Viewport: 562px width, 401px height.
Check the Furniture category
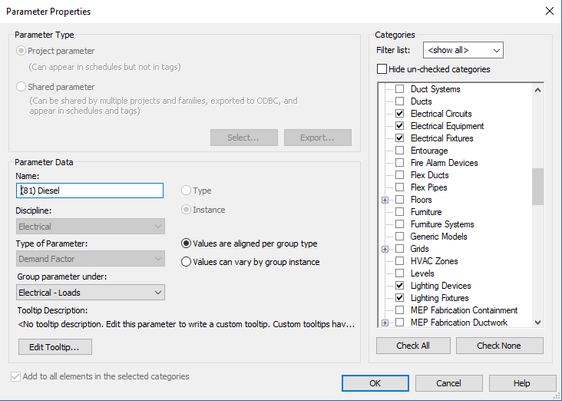[x=399, y=212]
